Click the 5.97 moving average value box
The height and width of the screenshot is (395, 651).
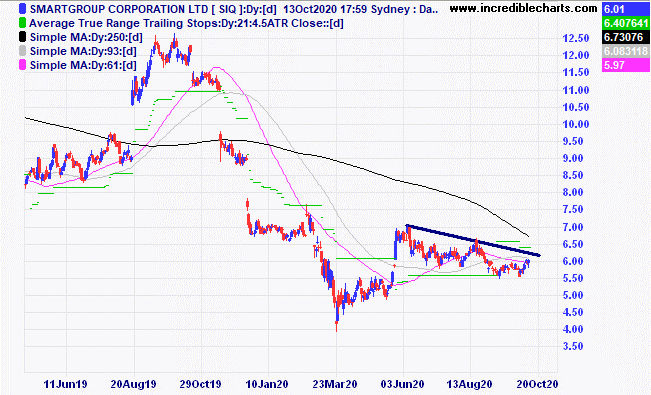coord(625,65)
